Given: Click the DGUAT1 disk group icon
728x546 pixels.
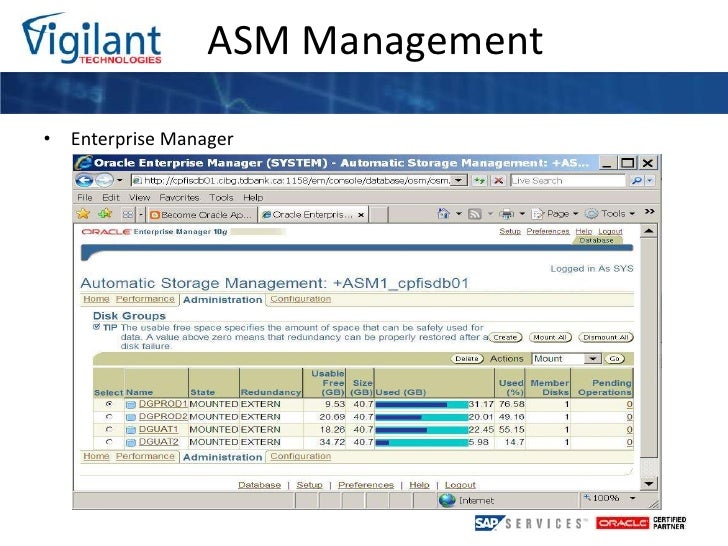Looking at the screenshot, I should pos(131,430).
